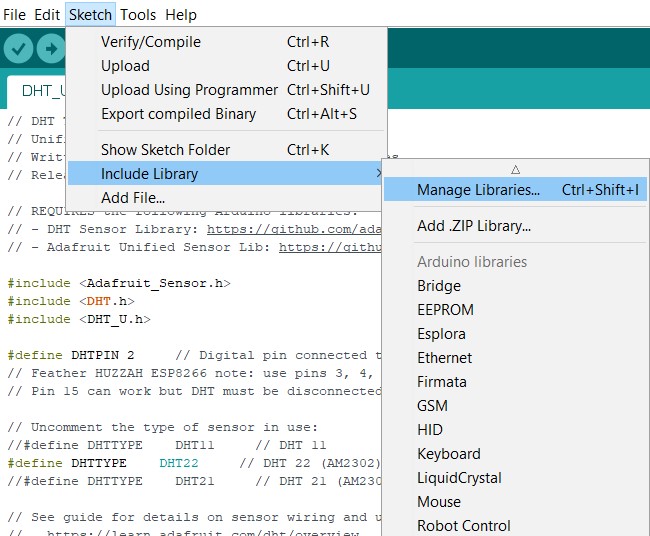Click the Verify checkmark toolbar icon
Image resolution: width=650 pixels, height=536 pixels.
point(19,49)
